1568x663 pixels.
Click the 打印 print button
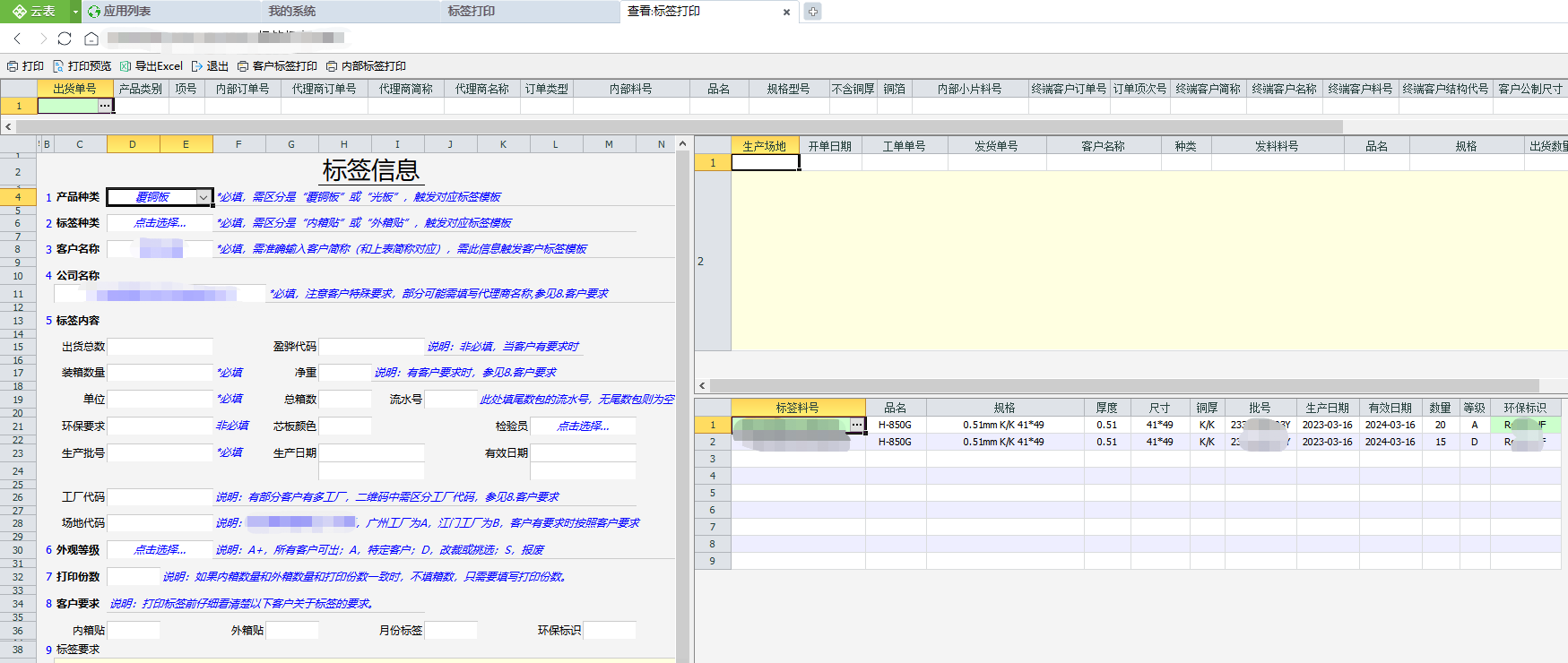[25, 66]
